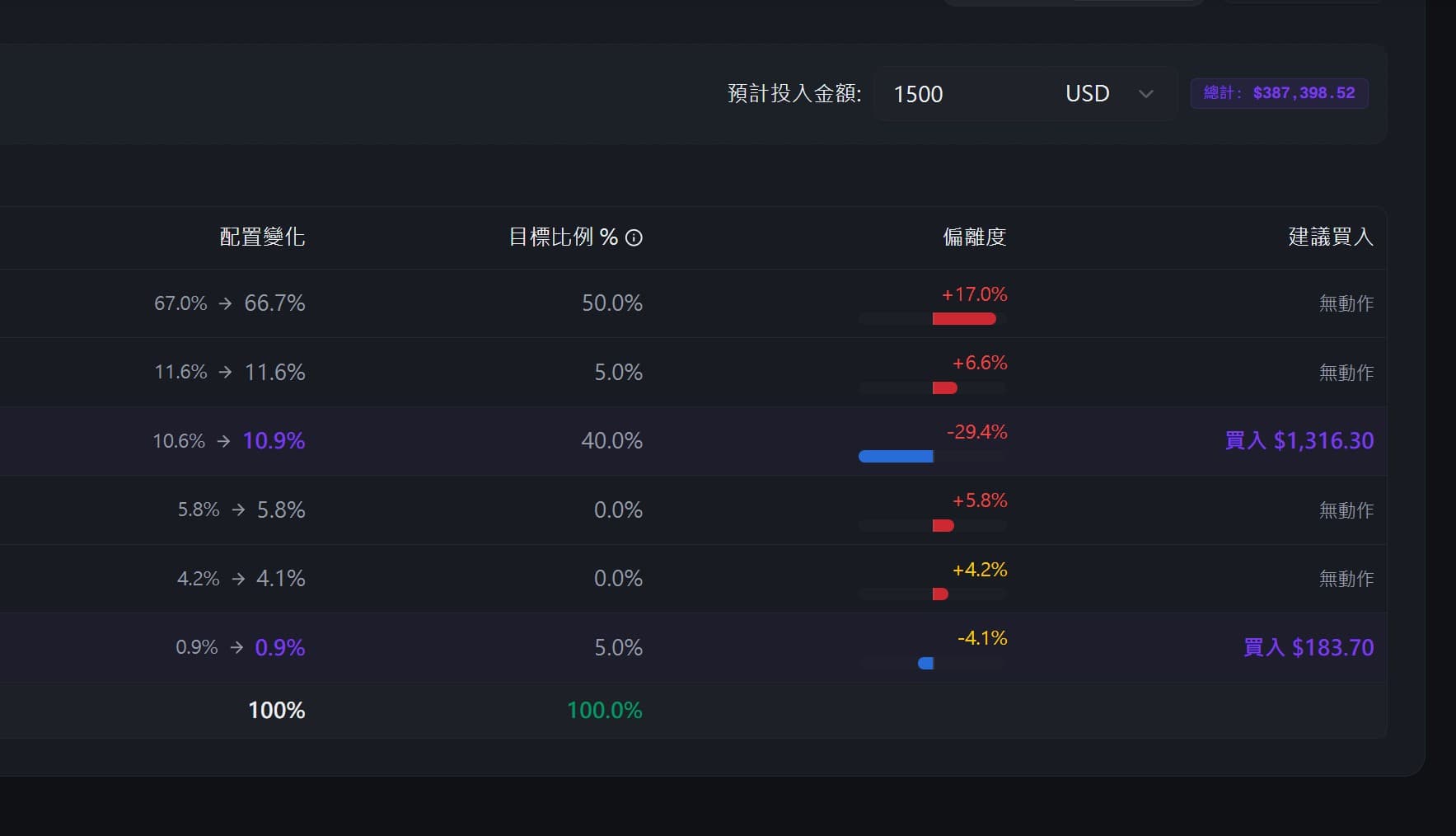Select the 40.0% target ratio cell
The height and width of the screenshot is (836, 1456).
pos(612,440)
